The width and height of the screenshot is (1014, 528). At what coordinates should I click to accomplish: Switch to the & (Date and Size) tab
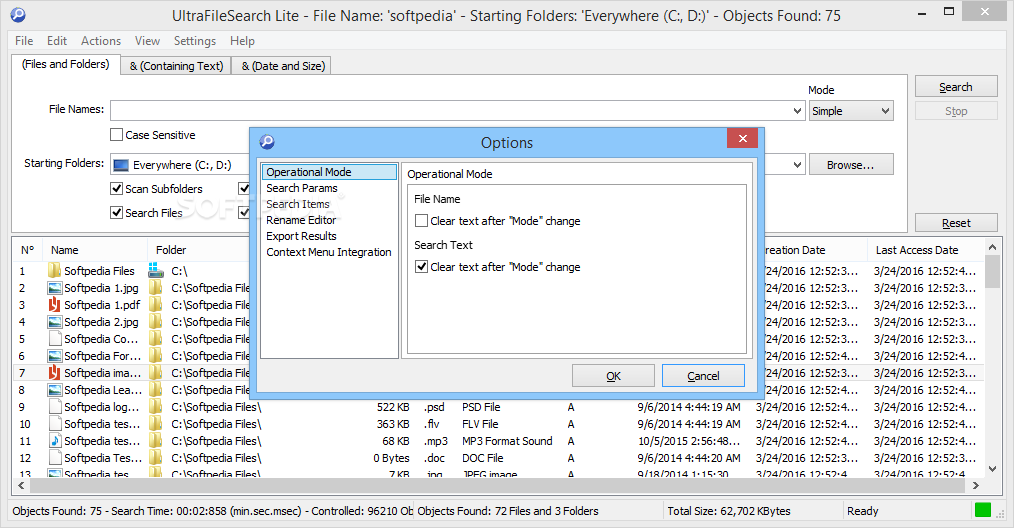coord(283,66)
